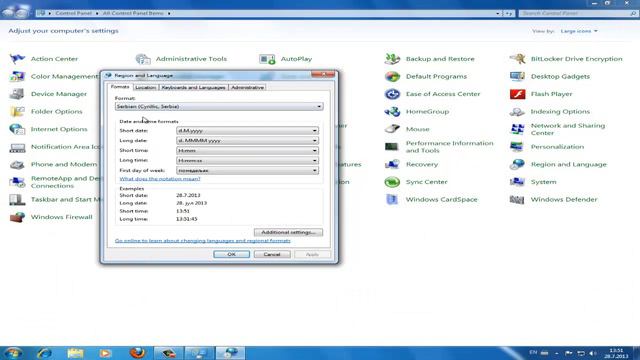The width and height of the screenshot is (640, 360).
Task: Open the AutoPlay icon
Action: (x=267, y=59)
